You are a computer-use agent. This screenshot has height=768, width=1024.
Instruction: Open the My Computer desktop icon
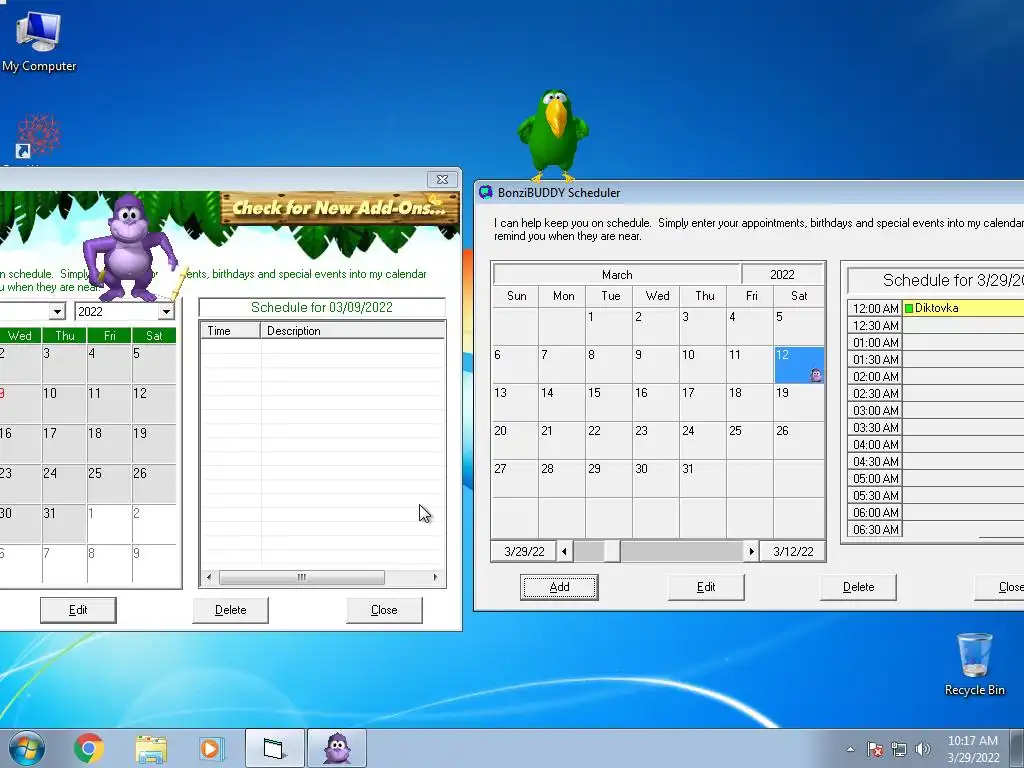[39, 41]
